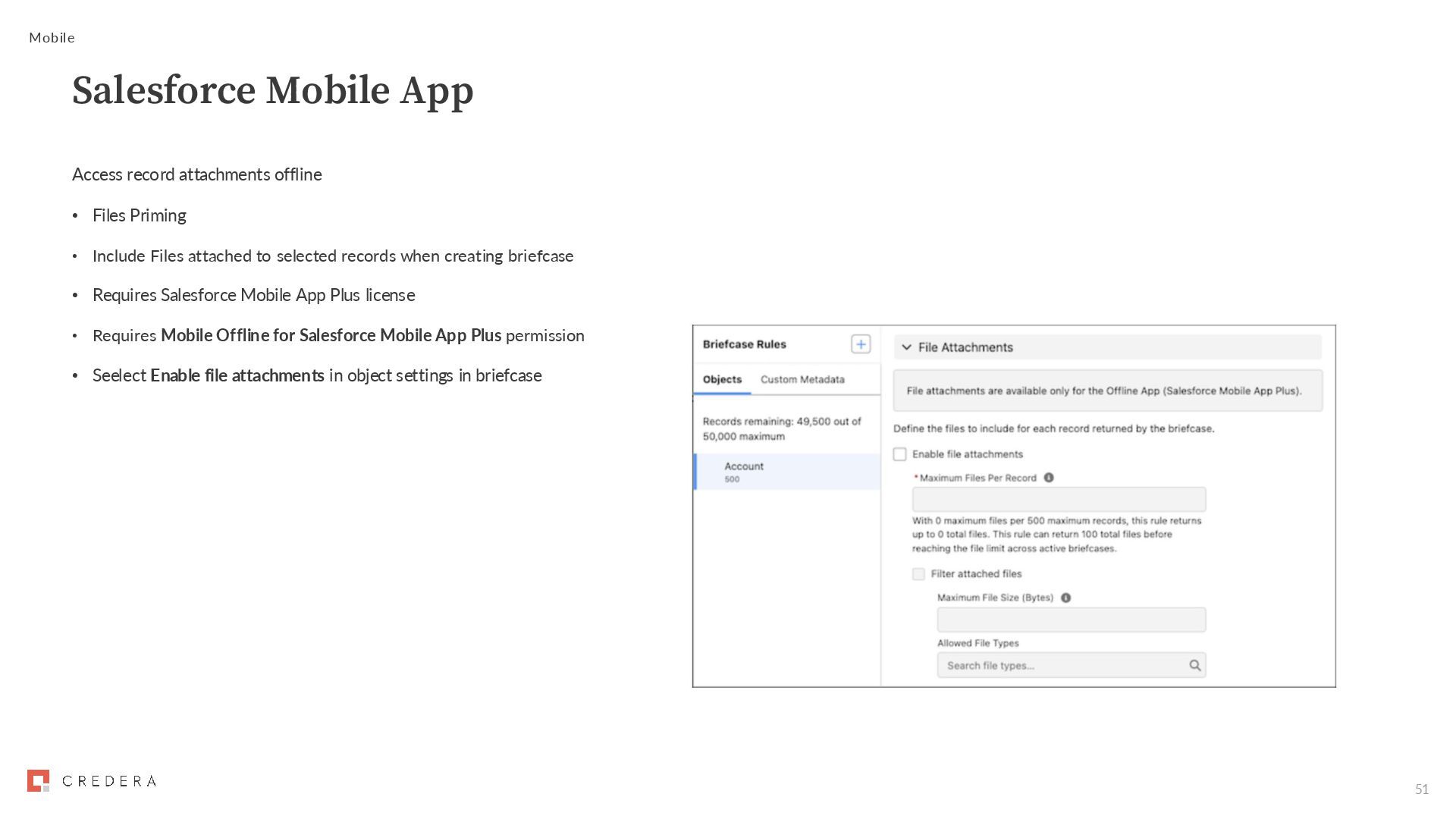Image resolution: width=1456 pixels, height=819 pixels.
Task: Collapse the File Attachments section chevron
Action: click(906, 347)
